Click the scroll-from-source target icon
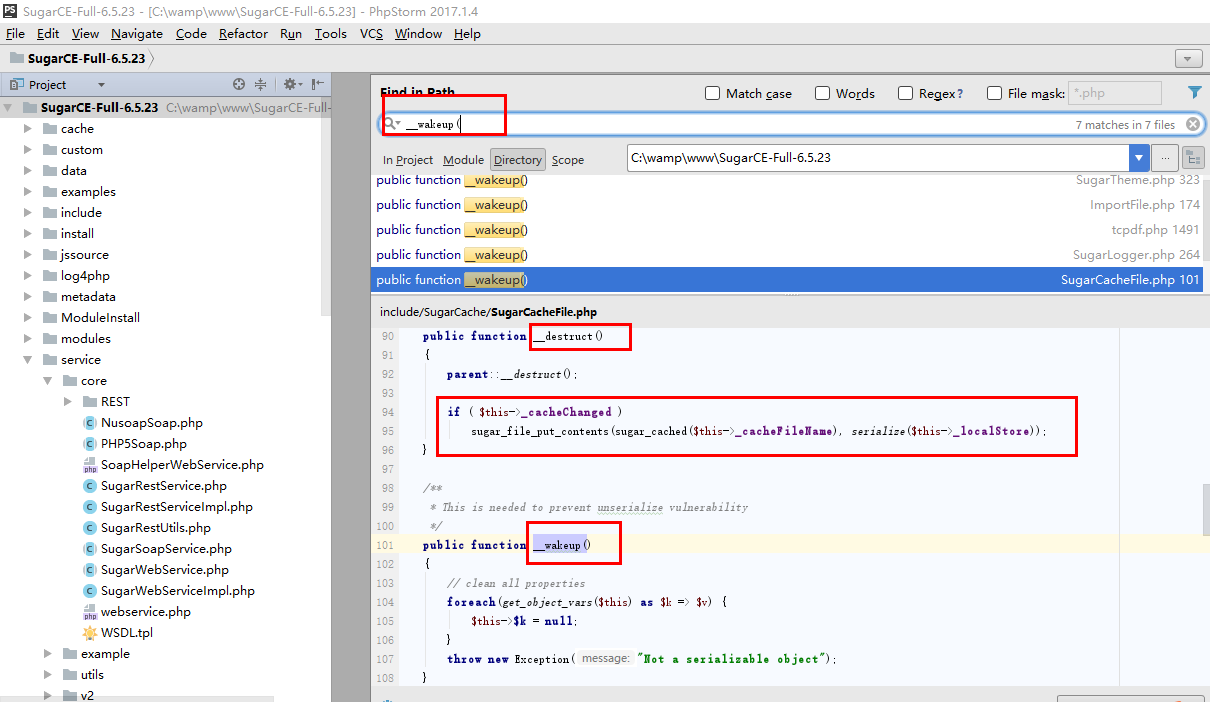The image size is (1210, 702). click(x=239, y=85)
